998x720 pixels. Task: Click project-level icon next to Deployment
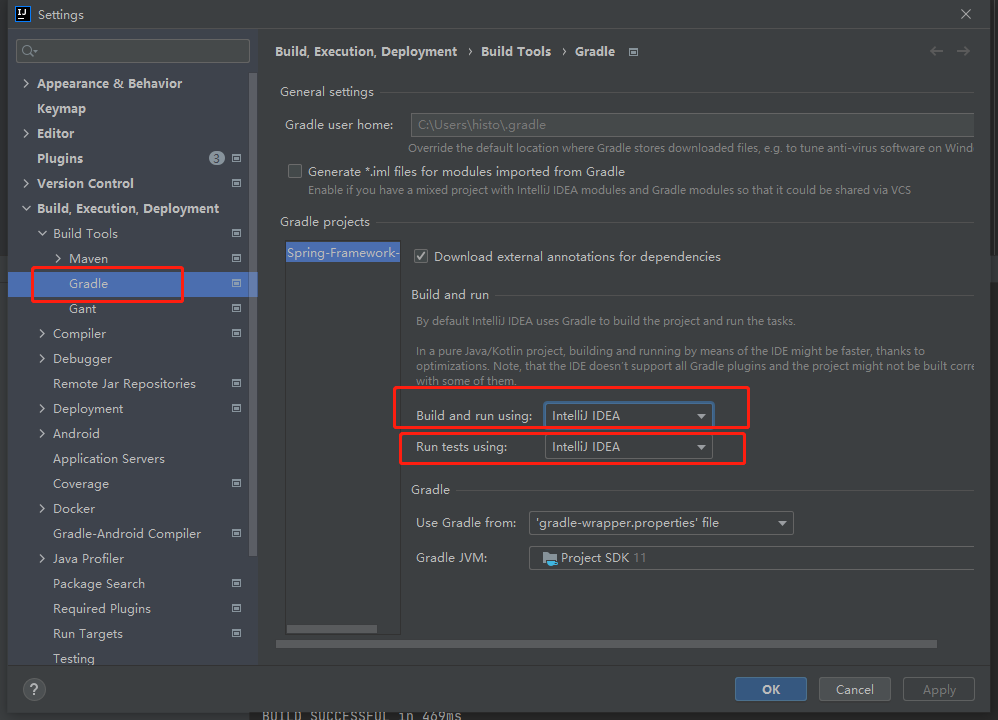[237, 408]
